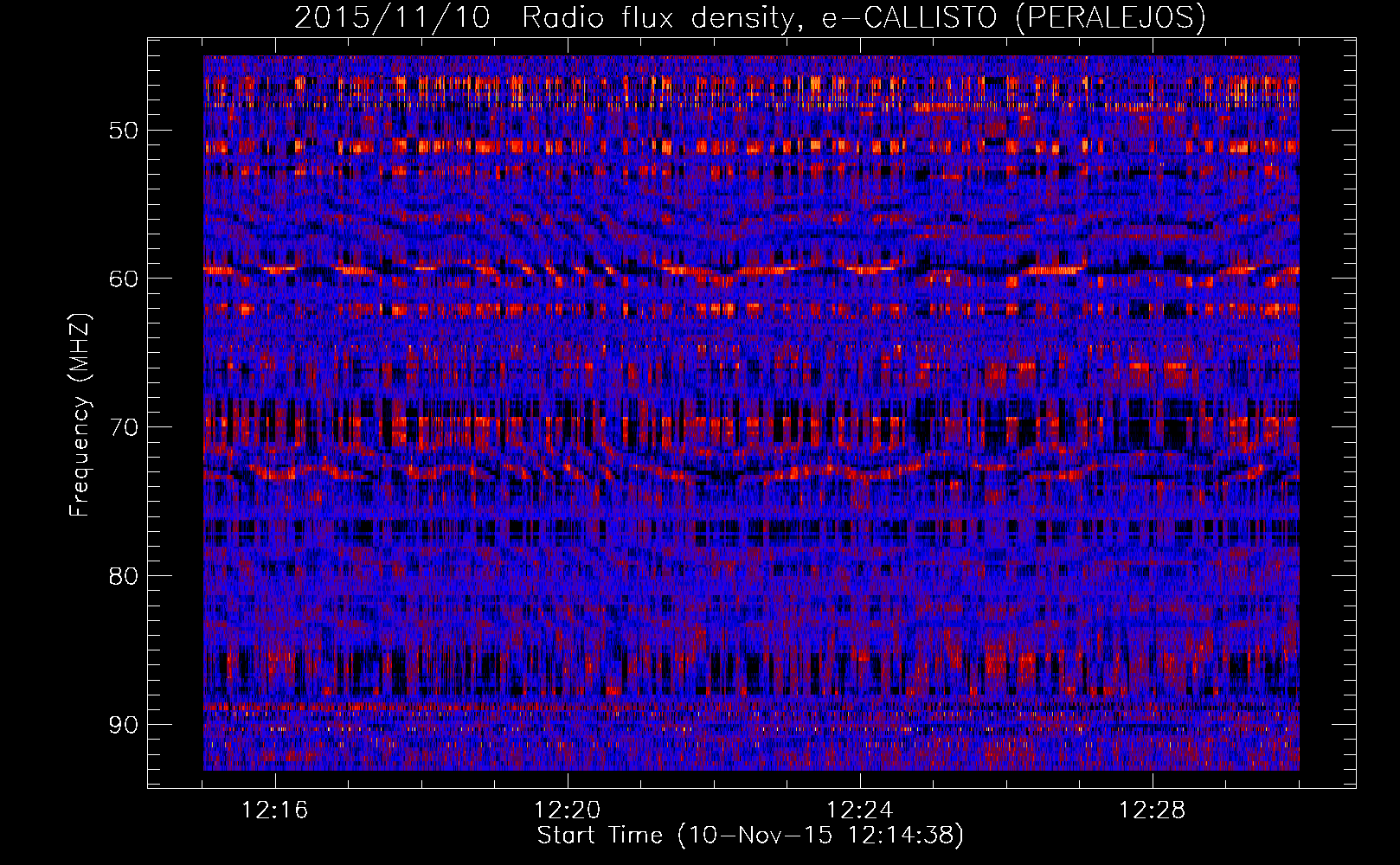Image resolution: width=1400 pixels, height=865 pixels.
Task: Click the plot title 'Radio flux density, e-CALLISTO (PERALEJOS)'
Action: (864, 17)
